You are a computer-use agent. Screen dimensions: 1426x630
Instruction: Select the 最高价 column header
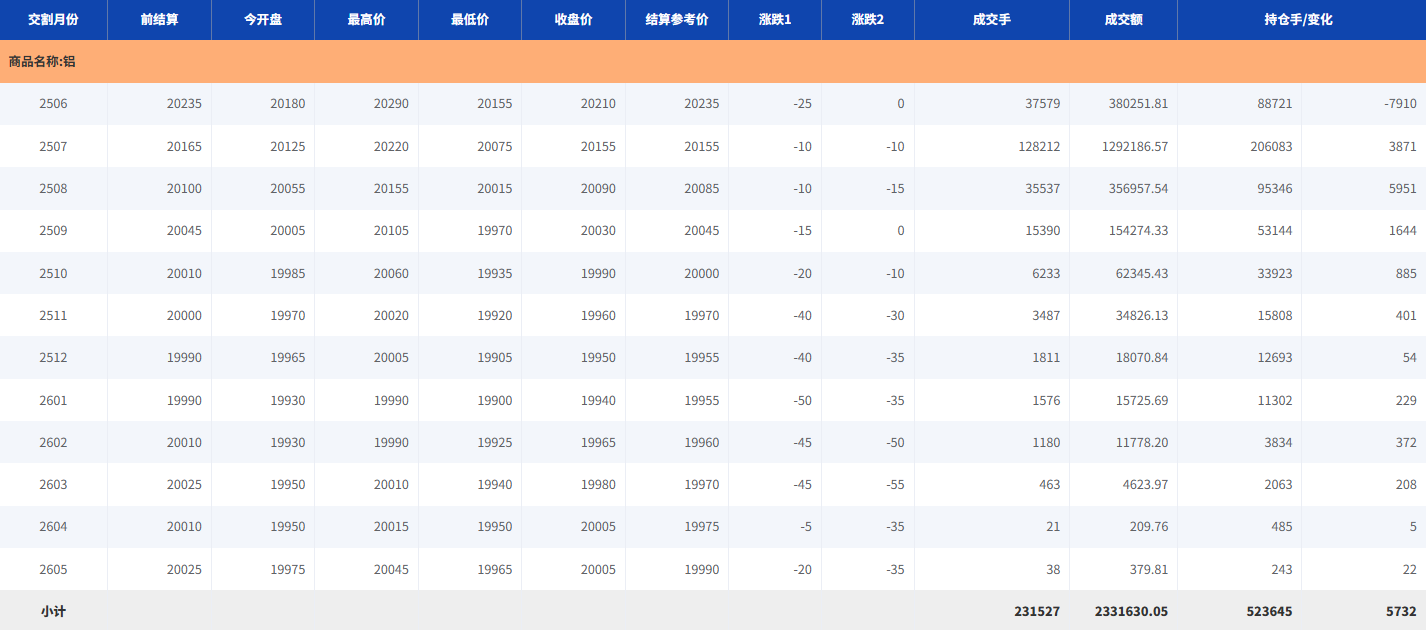tap(366, 20)
